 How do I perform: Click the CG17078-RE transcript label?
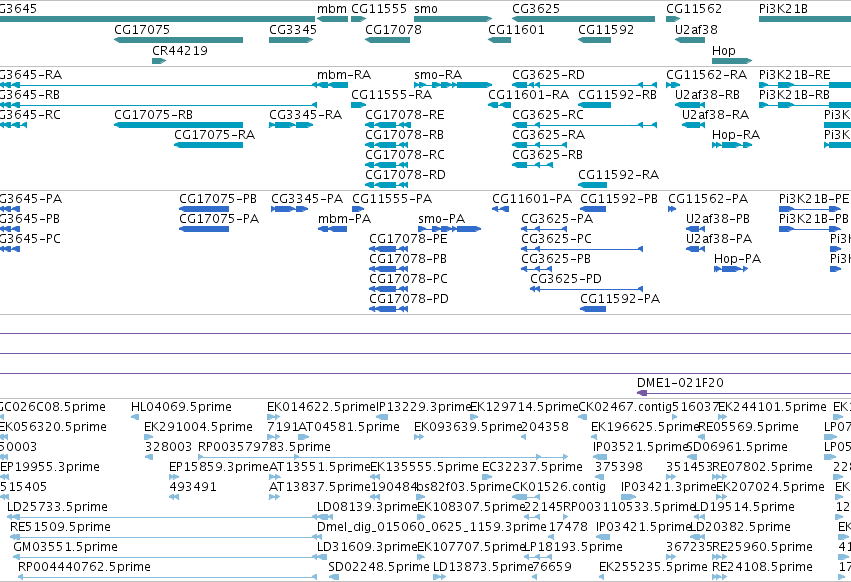(405, 115)
